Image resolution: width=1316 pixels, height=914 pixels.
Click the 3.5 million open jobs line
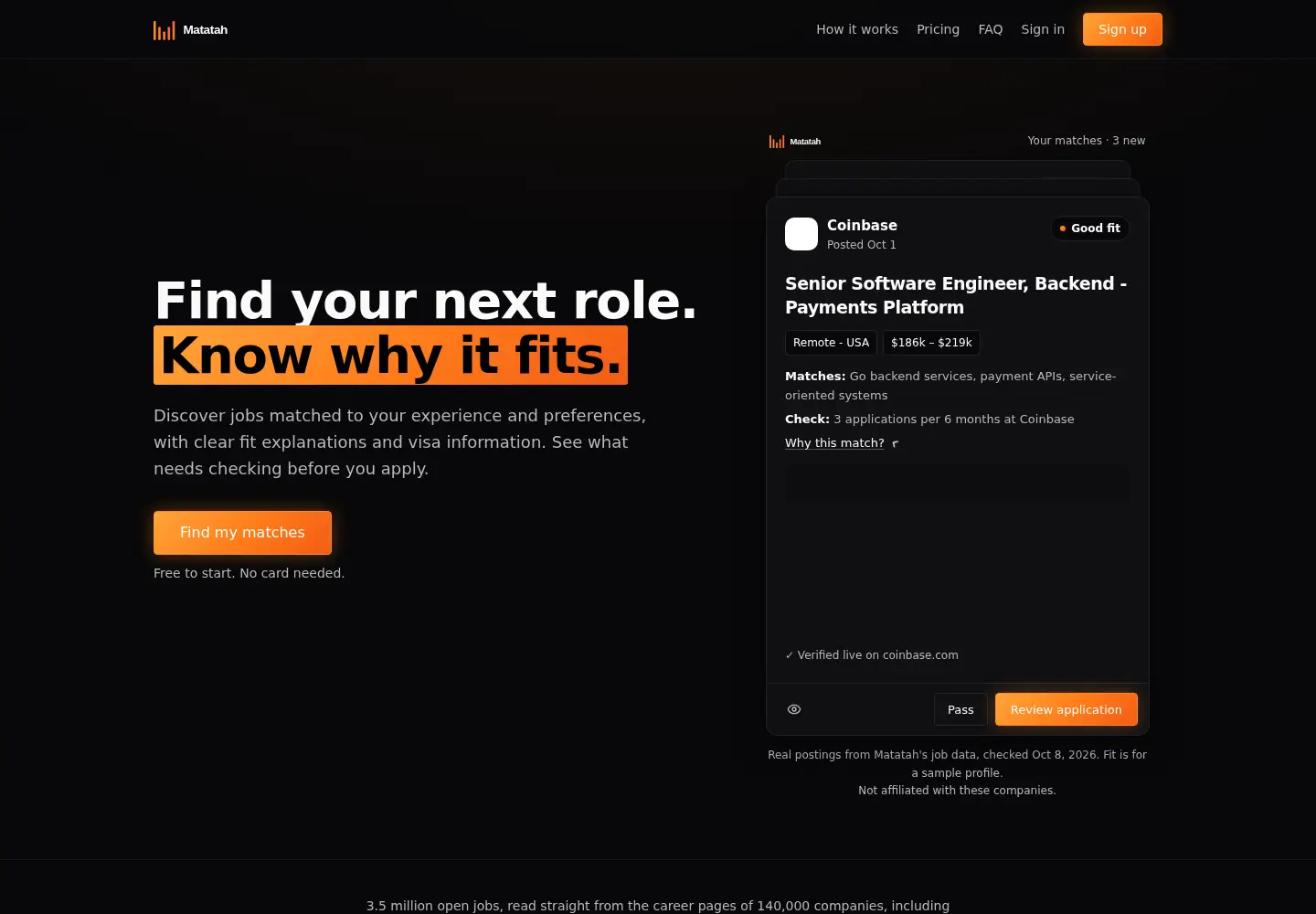coord(658,906)
